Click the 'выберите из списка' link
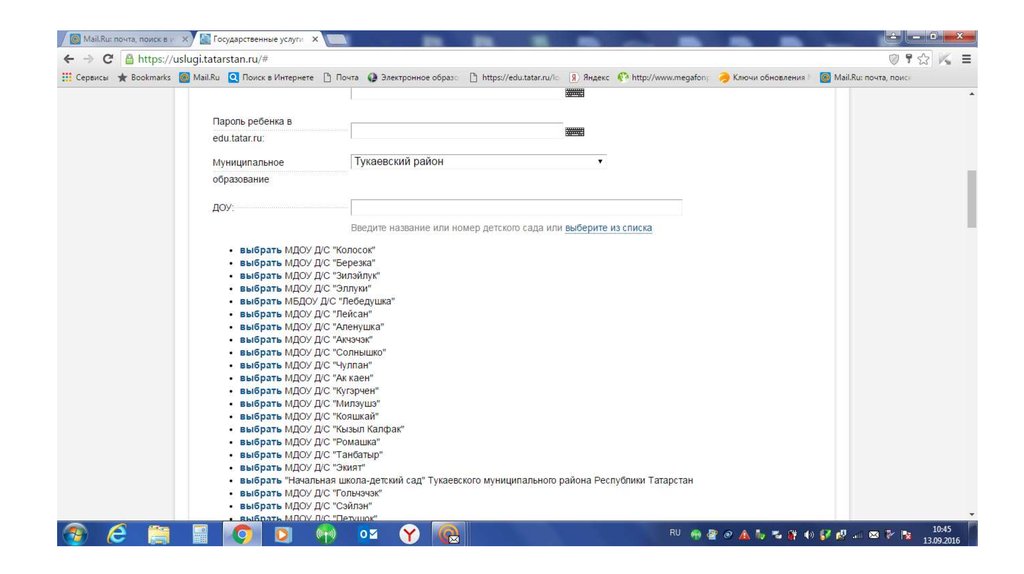The width and height of the screenshot is (1024, 574). coord(608,228)
